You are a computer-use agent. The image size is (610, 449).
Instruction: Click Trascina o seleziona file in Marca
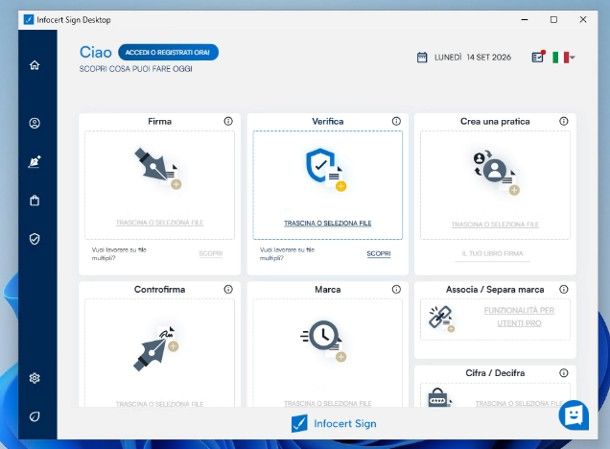[x=328, y=404]
